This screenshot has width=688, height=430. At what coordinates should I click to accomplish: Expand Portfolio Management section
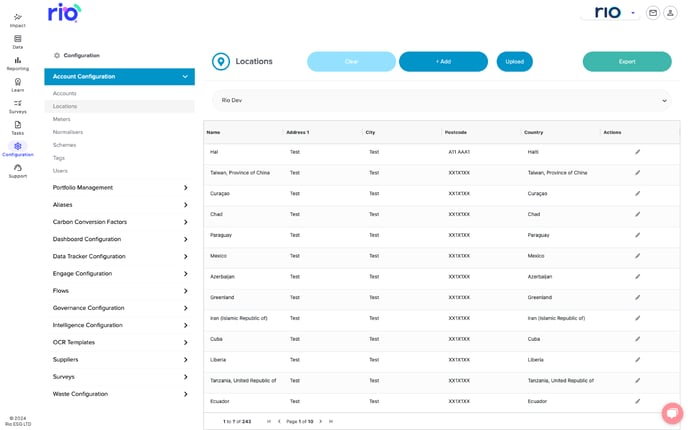click(x=119, y=187)
